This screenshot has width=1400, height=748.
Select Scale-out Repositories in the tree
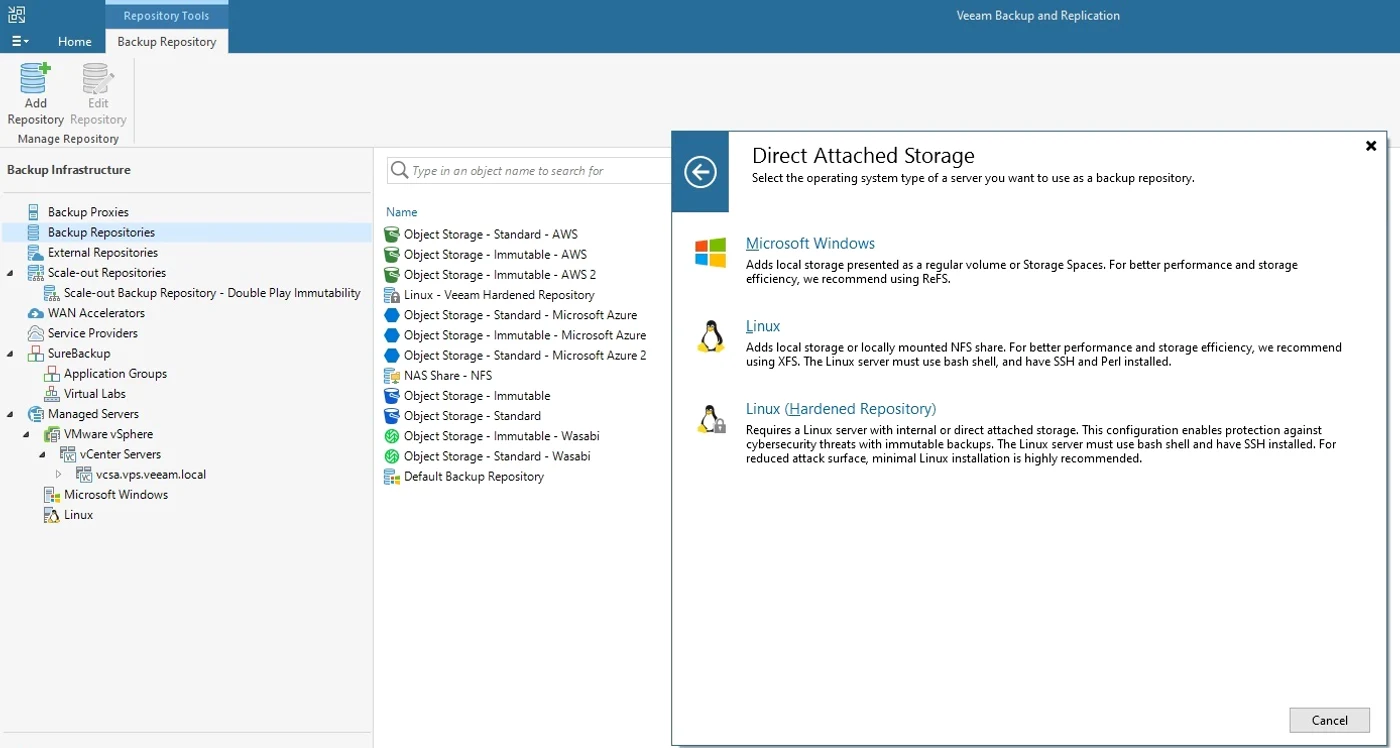(107, 273)
